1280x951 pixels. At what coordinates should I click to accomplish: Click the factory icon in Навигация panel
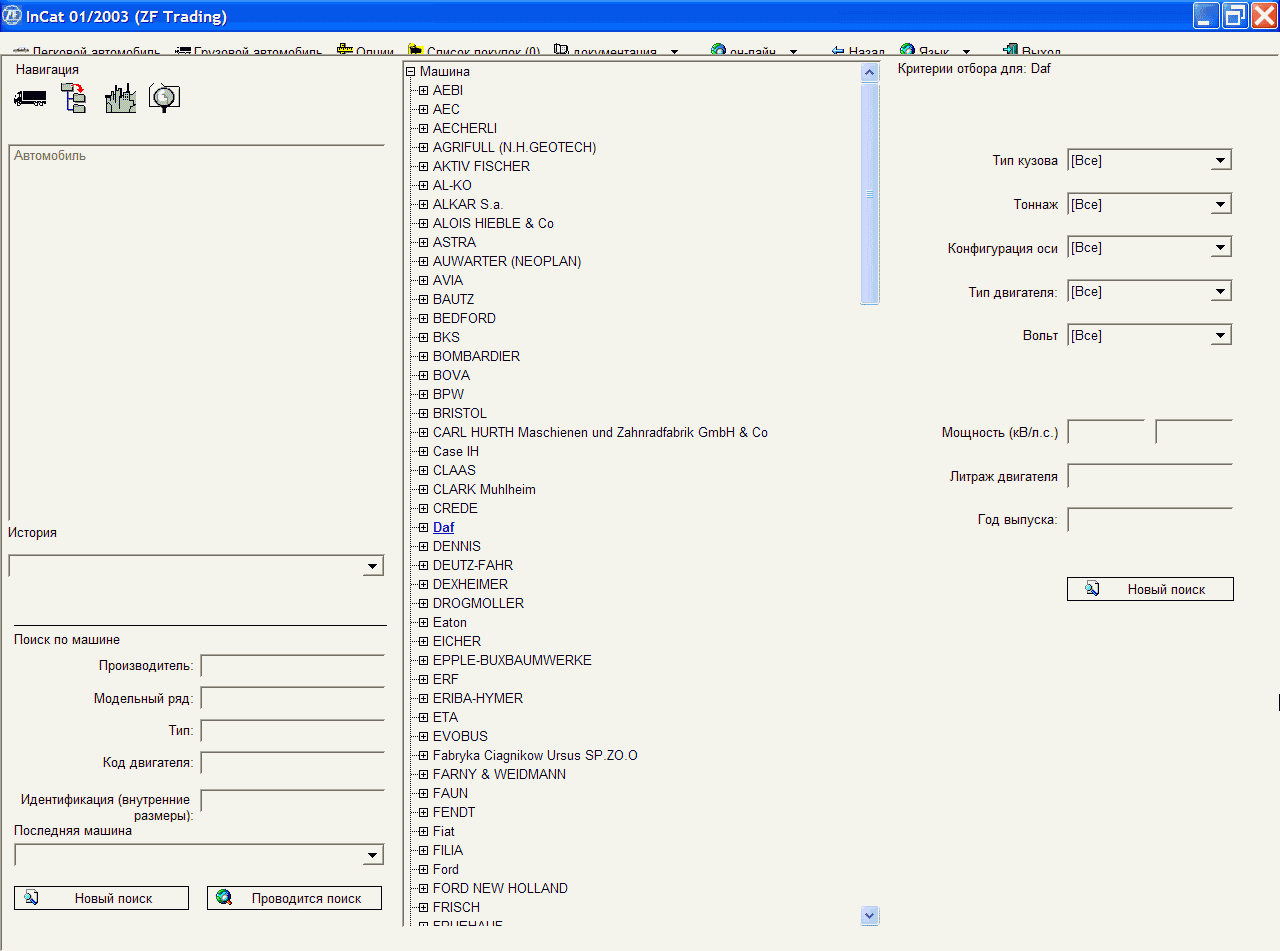120,98
